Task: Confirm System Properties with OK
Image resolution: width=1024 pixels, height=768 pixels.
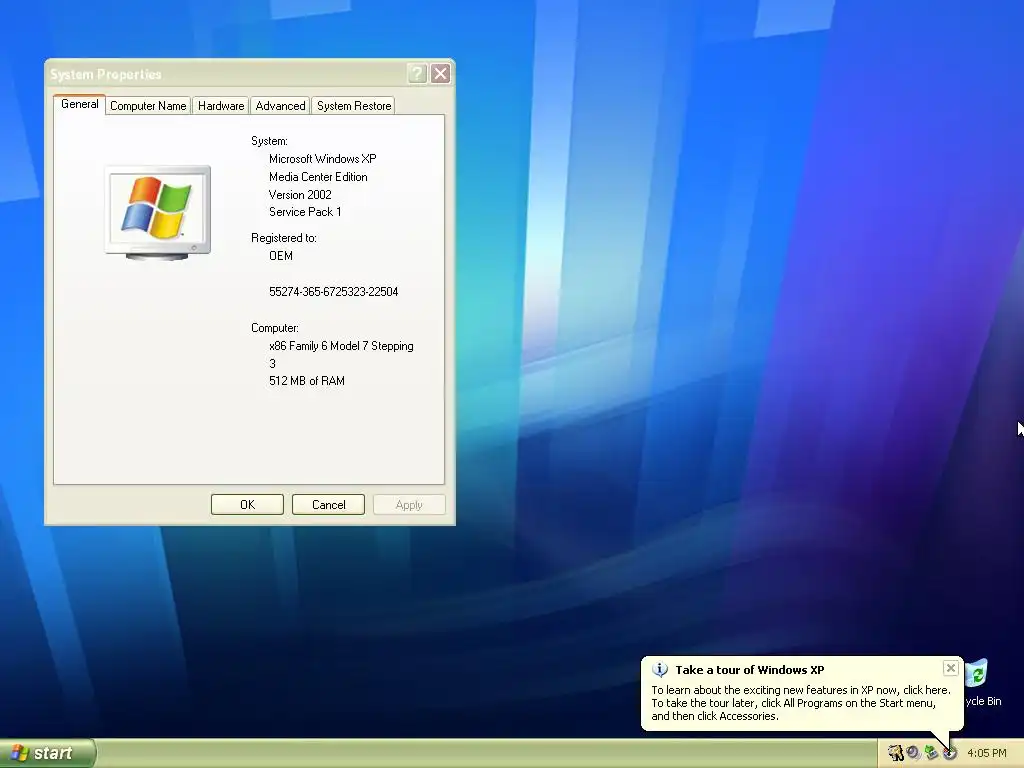Action: 248,505
